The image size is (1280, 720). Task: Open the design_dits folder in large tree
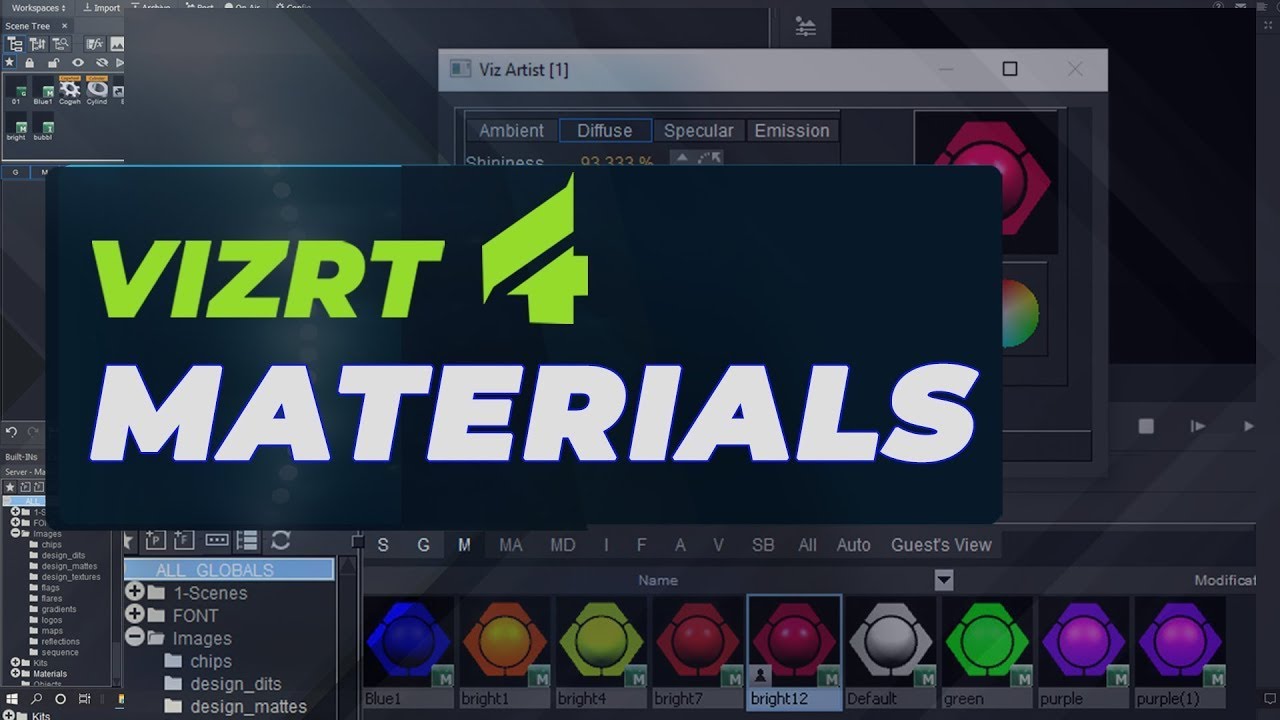click(x=222, y=684)
